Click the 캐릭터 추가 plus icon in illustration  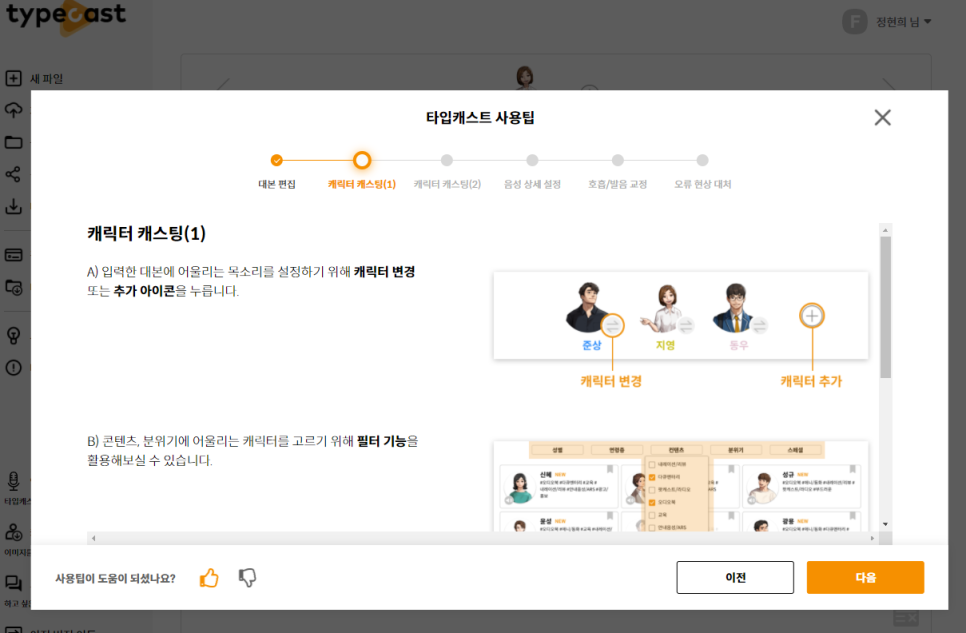tap(812, 316)
